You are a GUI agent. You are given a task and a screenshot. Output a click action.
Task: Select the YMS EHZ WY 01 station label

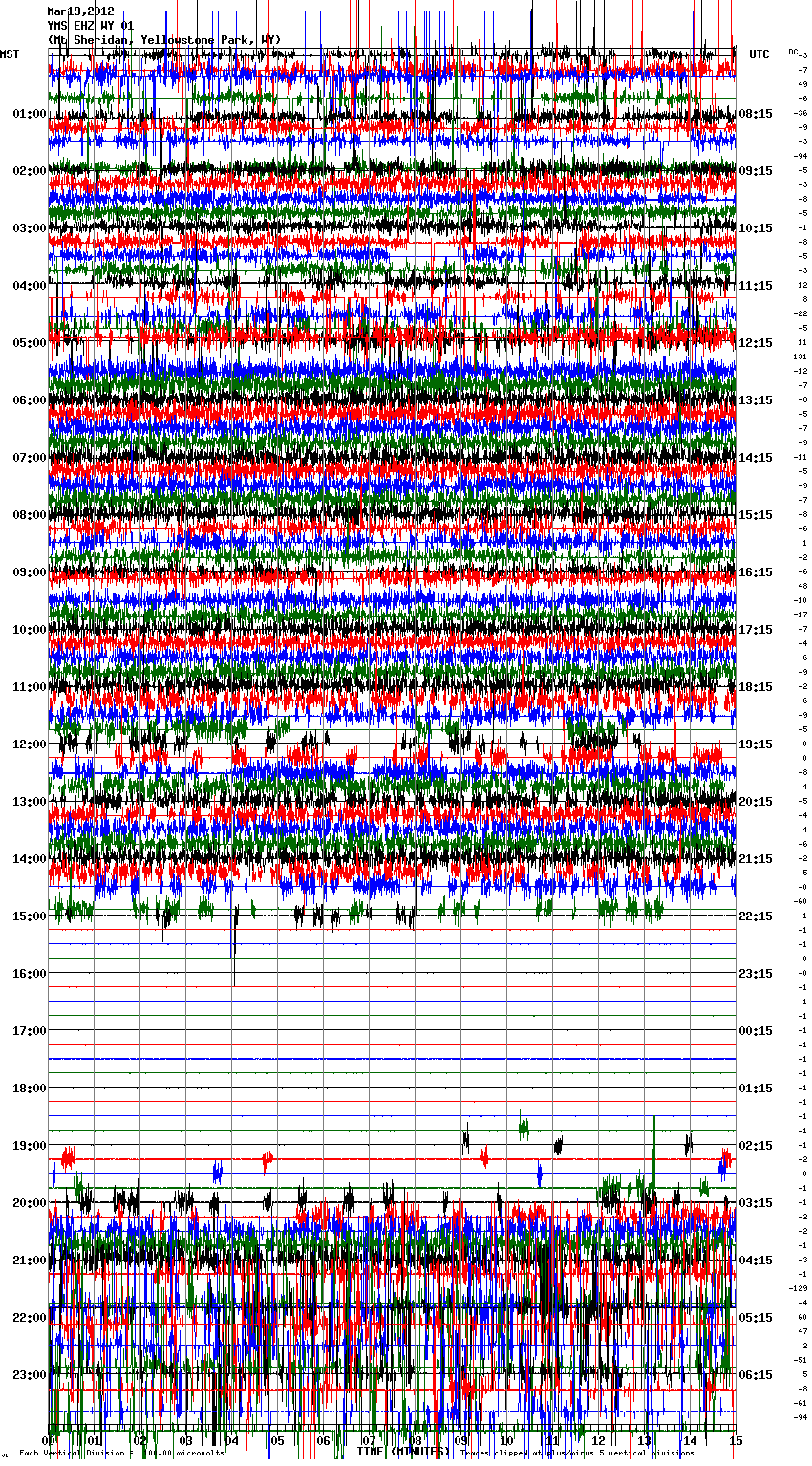[91, 26]
